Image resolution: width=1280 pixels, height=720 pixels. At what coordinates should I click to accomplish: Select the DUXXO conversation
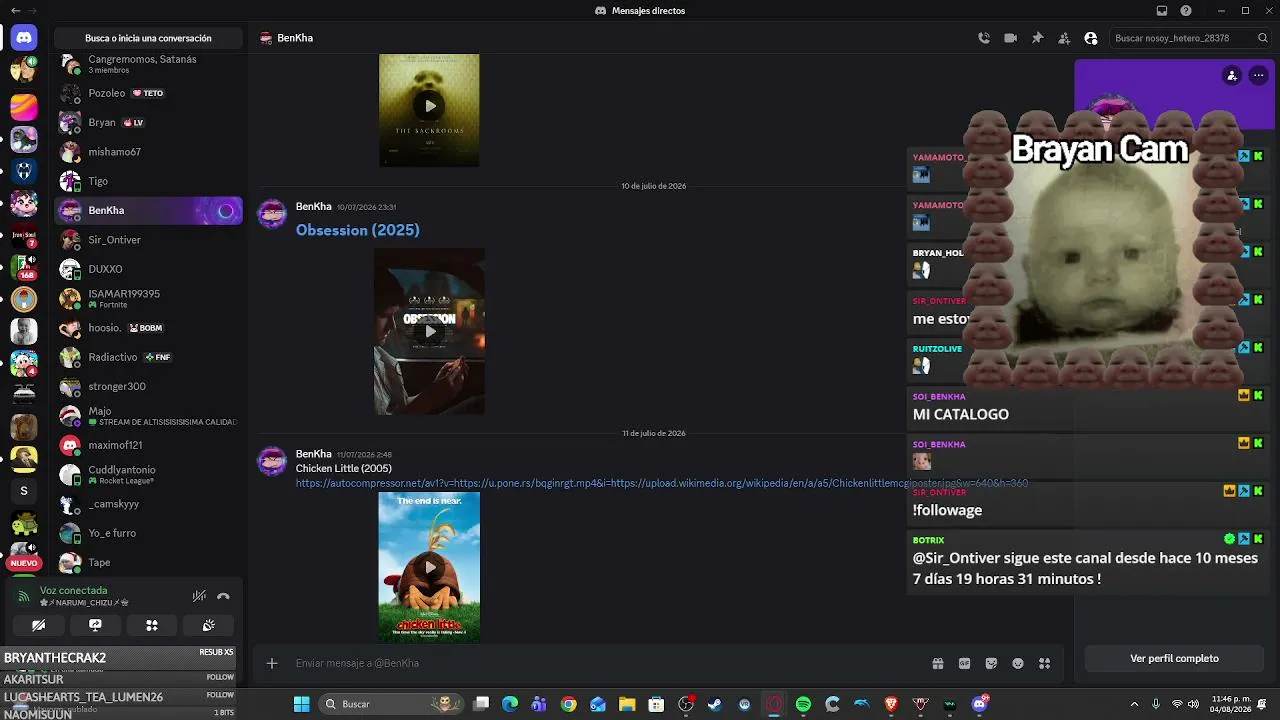148,269
